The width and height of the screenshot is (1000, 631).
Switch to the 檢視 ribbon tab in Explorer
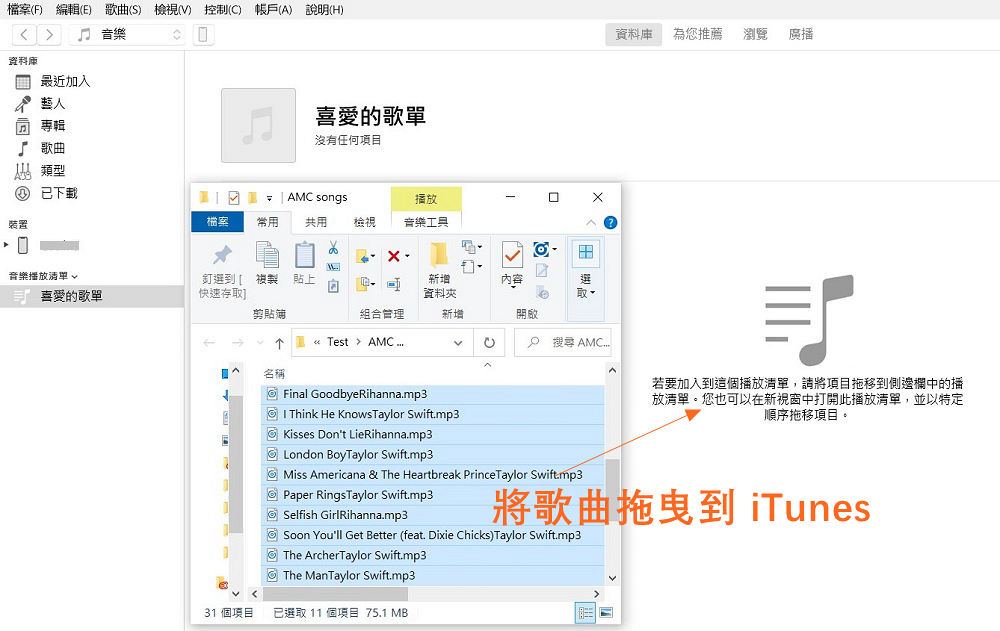point(364,221)
